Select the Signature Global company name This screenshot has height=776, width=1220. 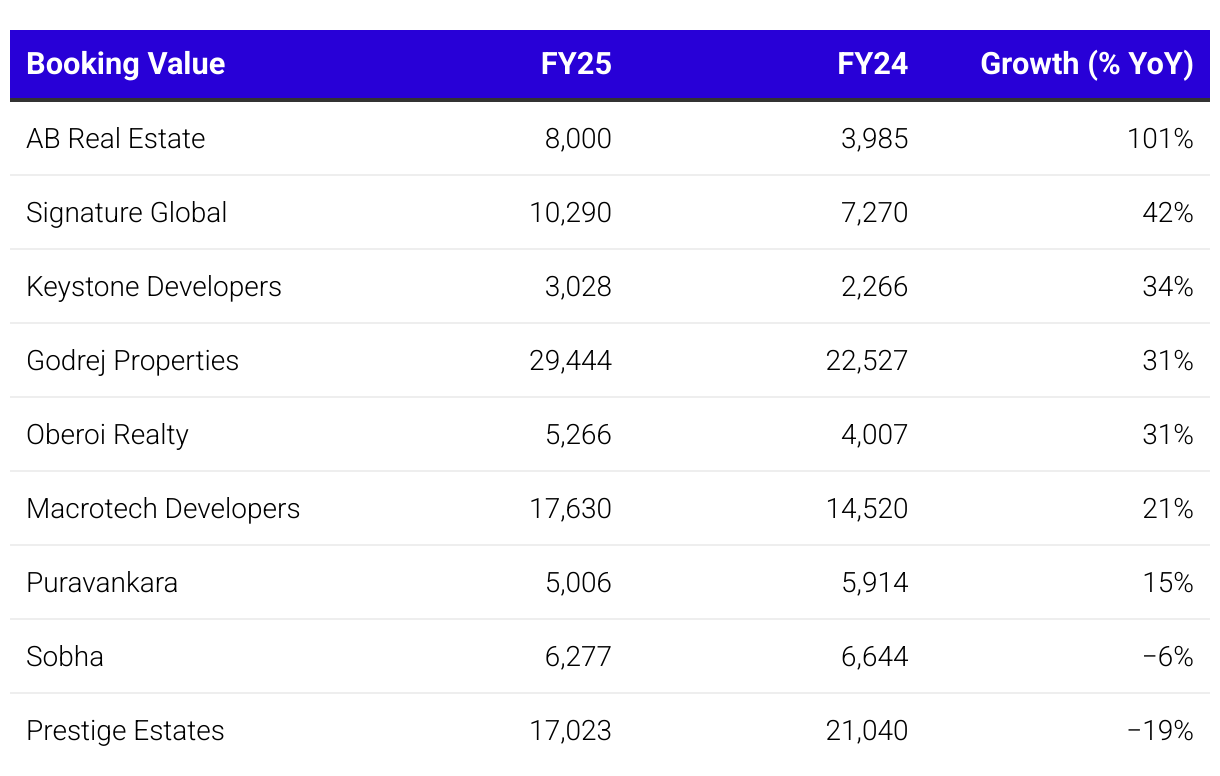(x=127, y=212)
